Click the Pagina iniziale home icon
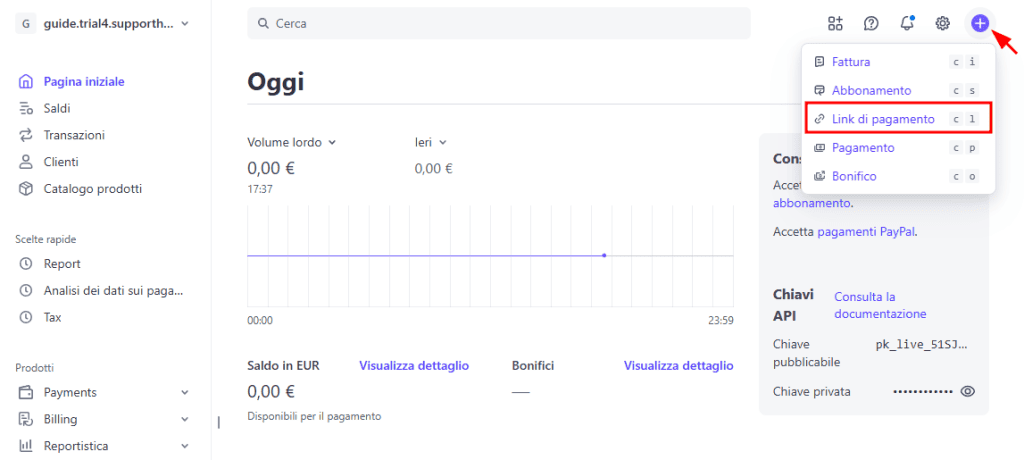 [25, 82]
